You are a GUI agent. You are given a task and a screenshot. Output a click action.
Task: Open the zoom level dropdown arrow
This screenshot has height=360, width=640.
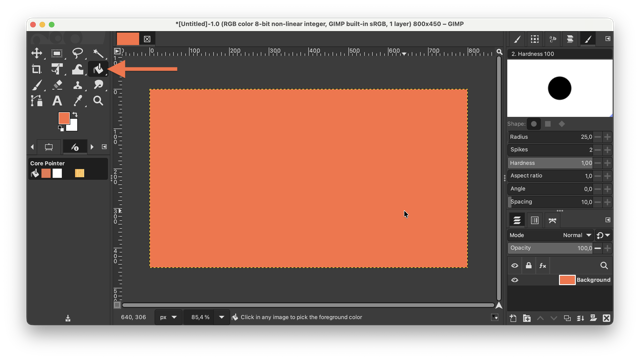(x=222, y=317)
